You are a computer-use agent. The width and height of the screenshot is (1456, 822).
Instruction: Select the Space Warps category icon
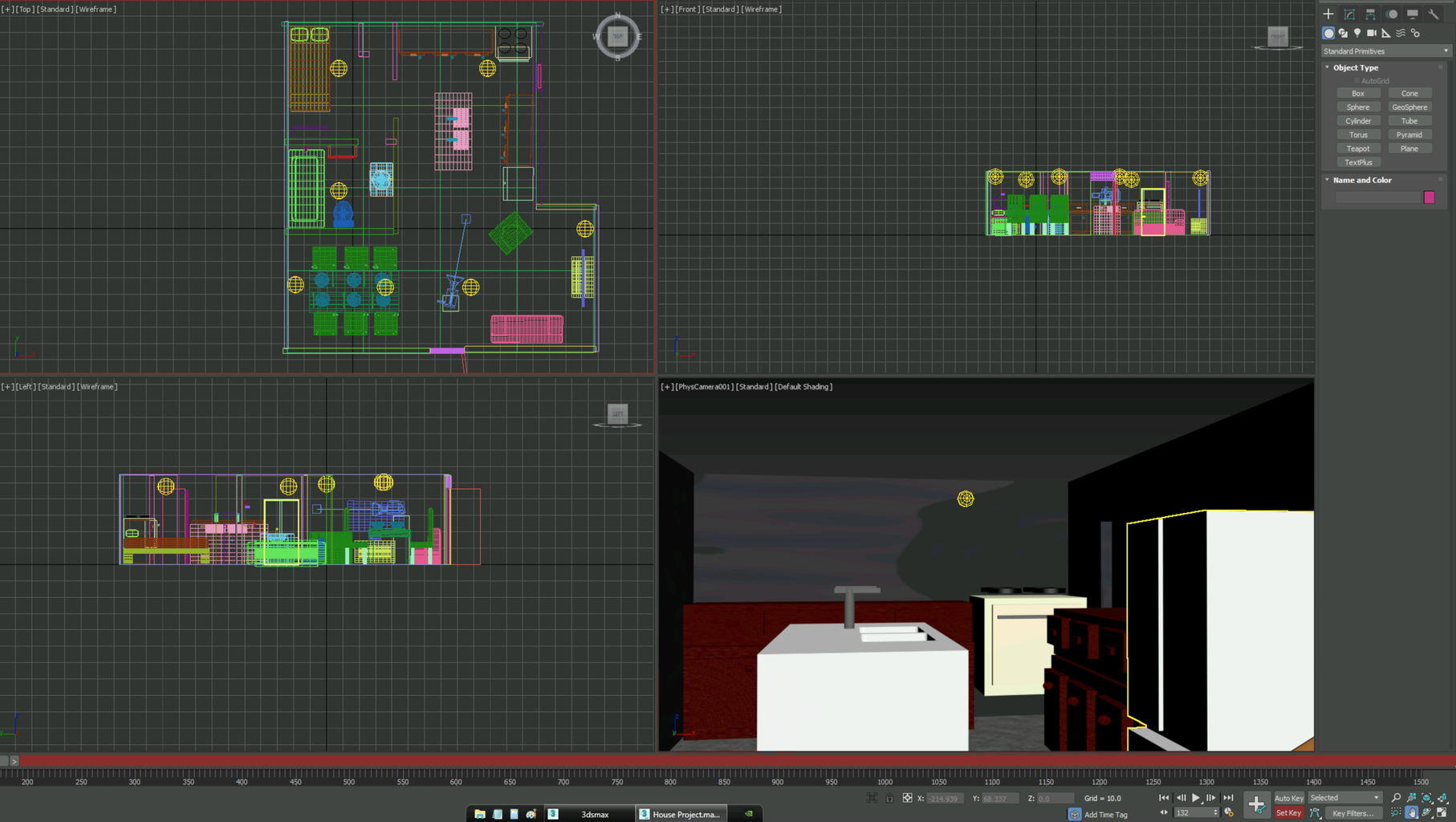coord(1401,33)
